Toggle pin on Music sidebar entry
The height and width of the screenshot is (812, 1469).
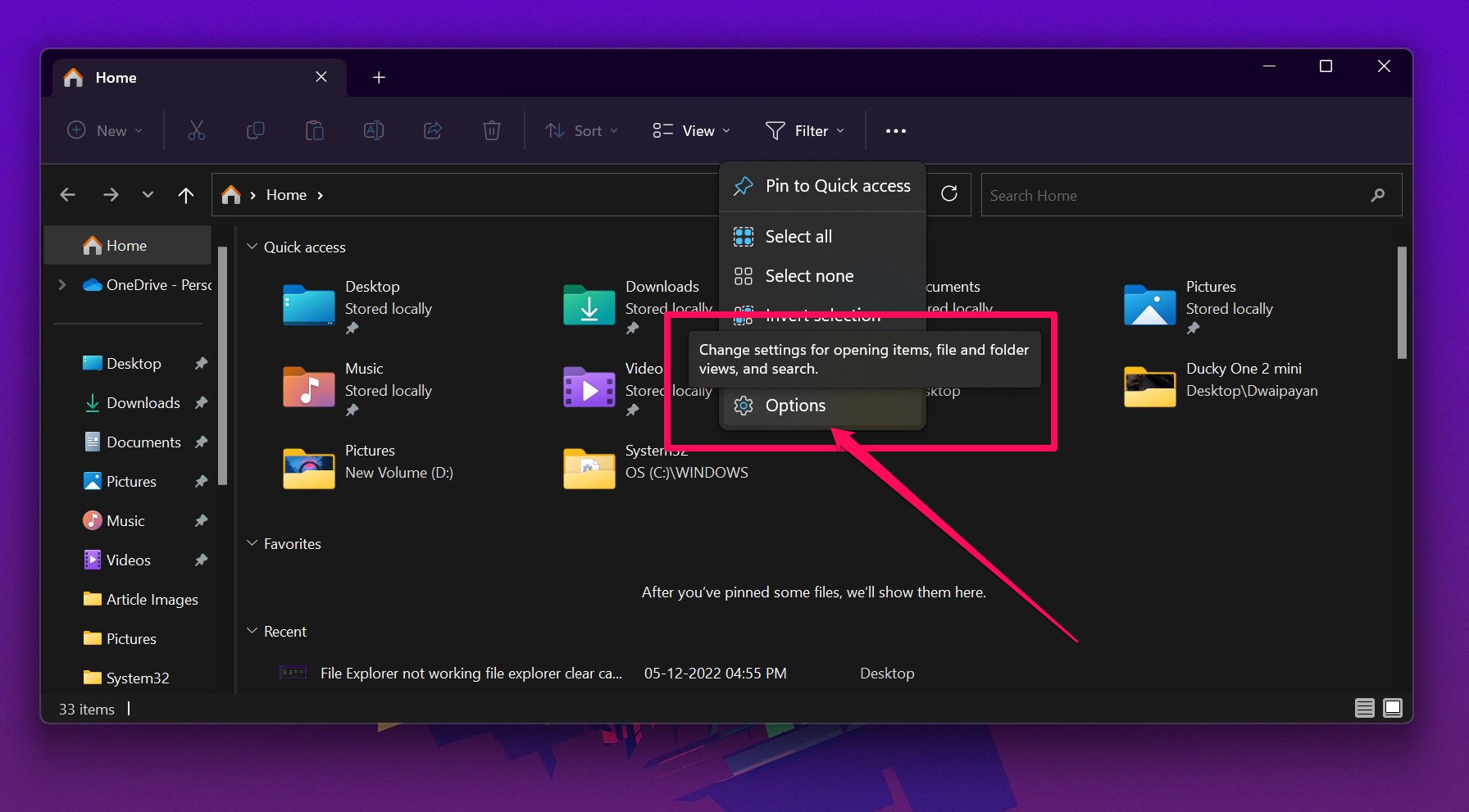201,520
